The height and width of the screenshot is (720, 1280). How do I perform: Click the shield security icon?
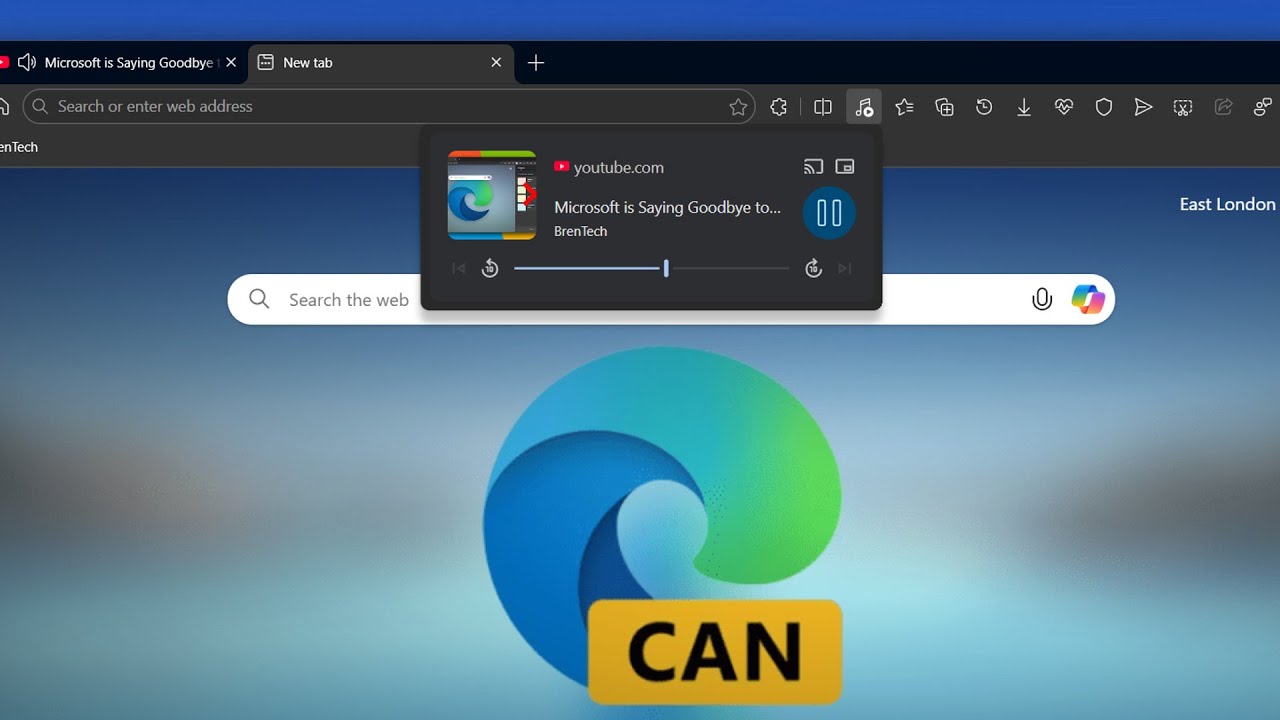1104,107
